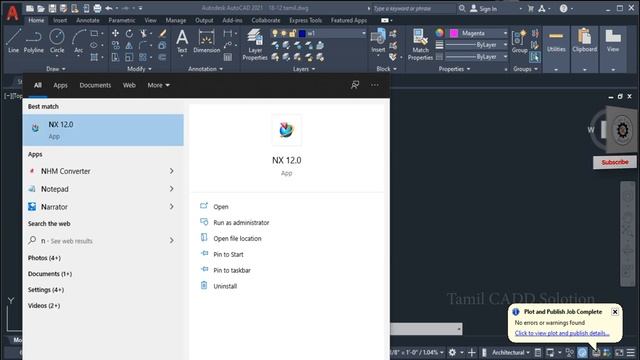The image size is (640, 360).
Task: Toggle group selection on/off icon
Action: pos(535,57)
